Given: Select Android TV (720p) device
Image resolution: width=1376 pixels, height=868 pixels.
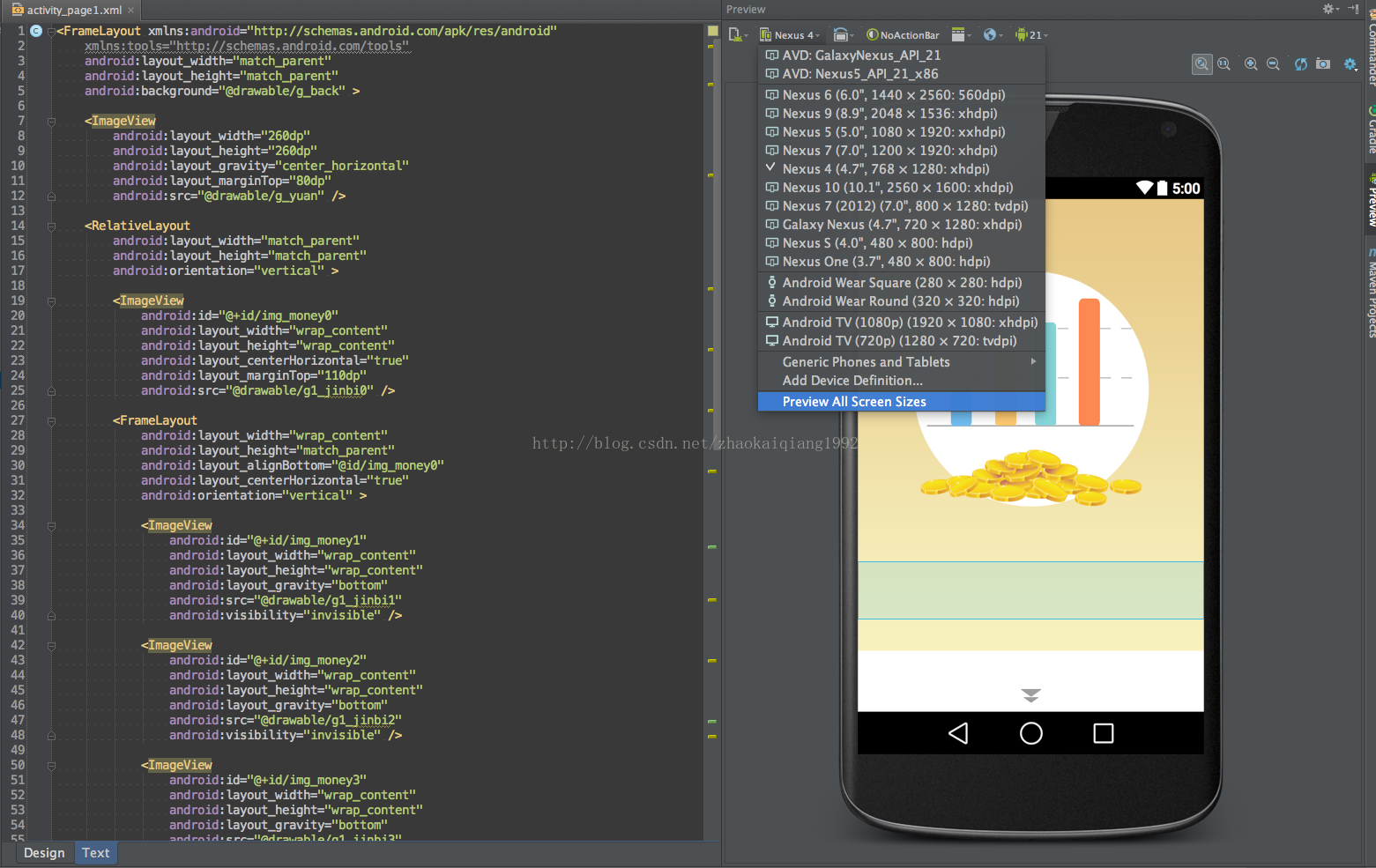Looking at the screenshot, I should point(901,341).
